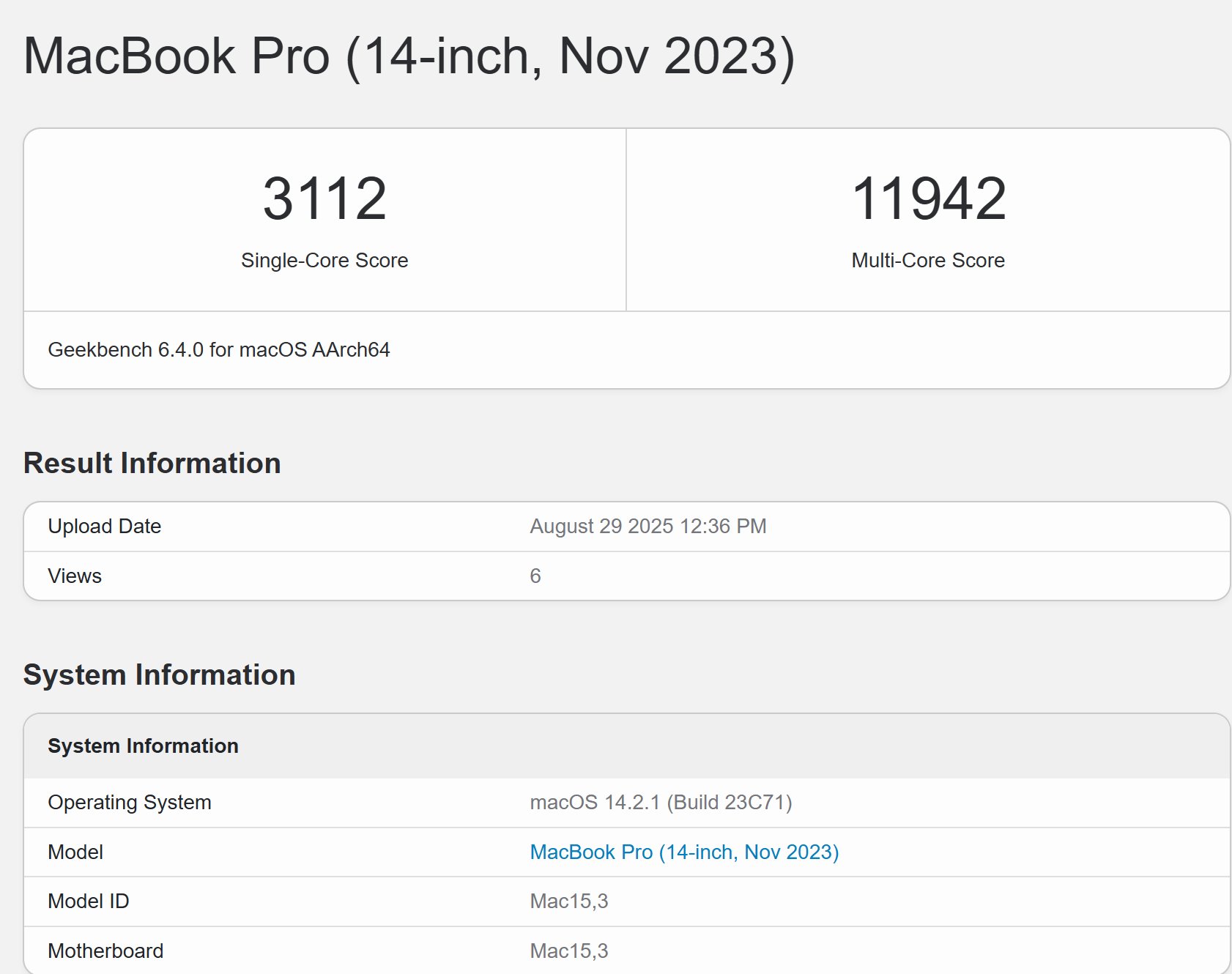The width and height of the screenshot is (1232, 974).
Task: Click the macOS 14.2.1 build value
Action: click(661, 802)
